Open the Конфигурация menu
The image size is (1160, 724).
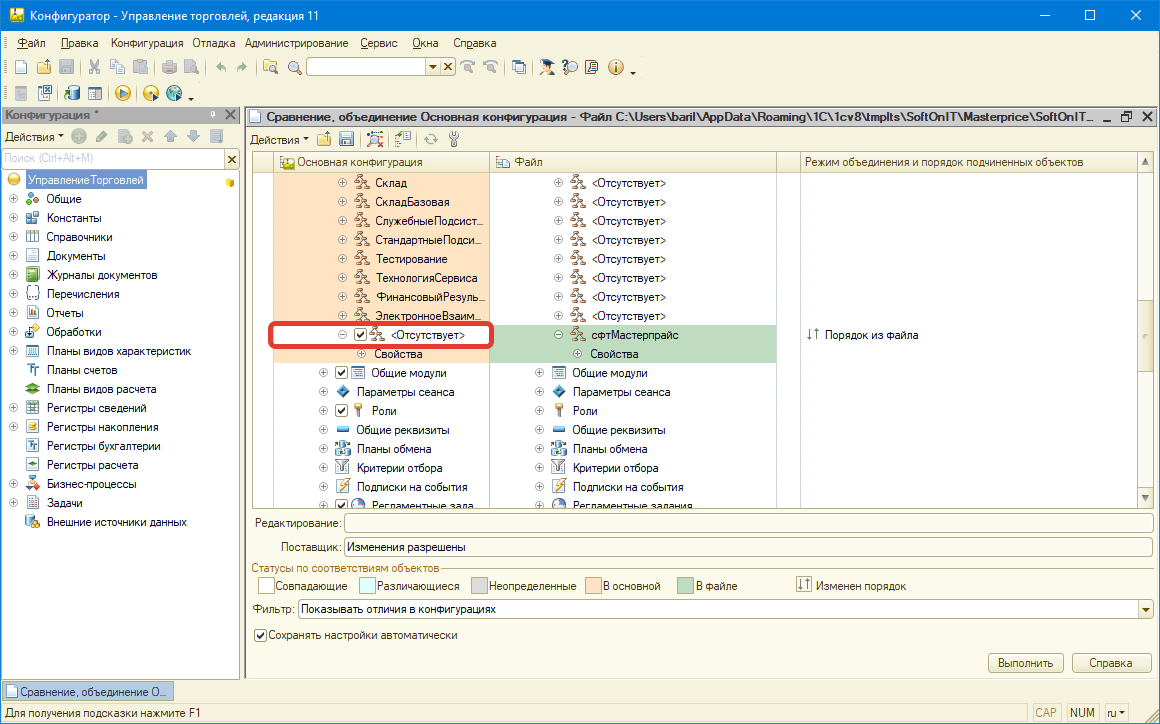coord(147,43)
